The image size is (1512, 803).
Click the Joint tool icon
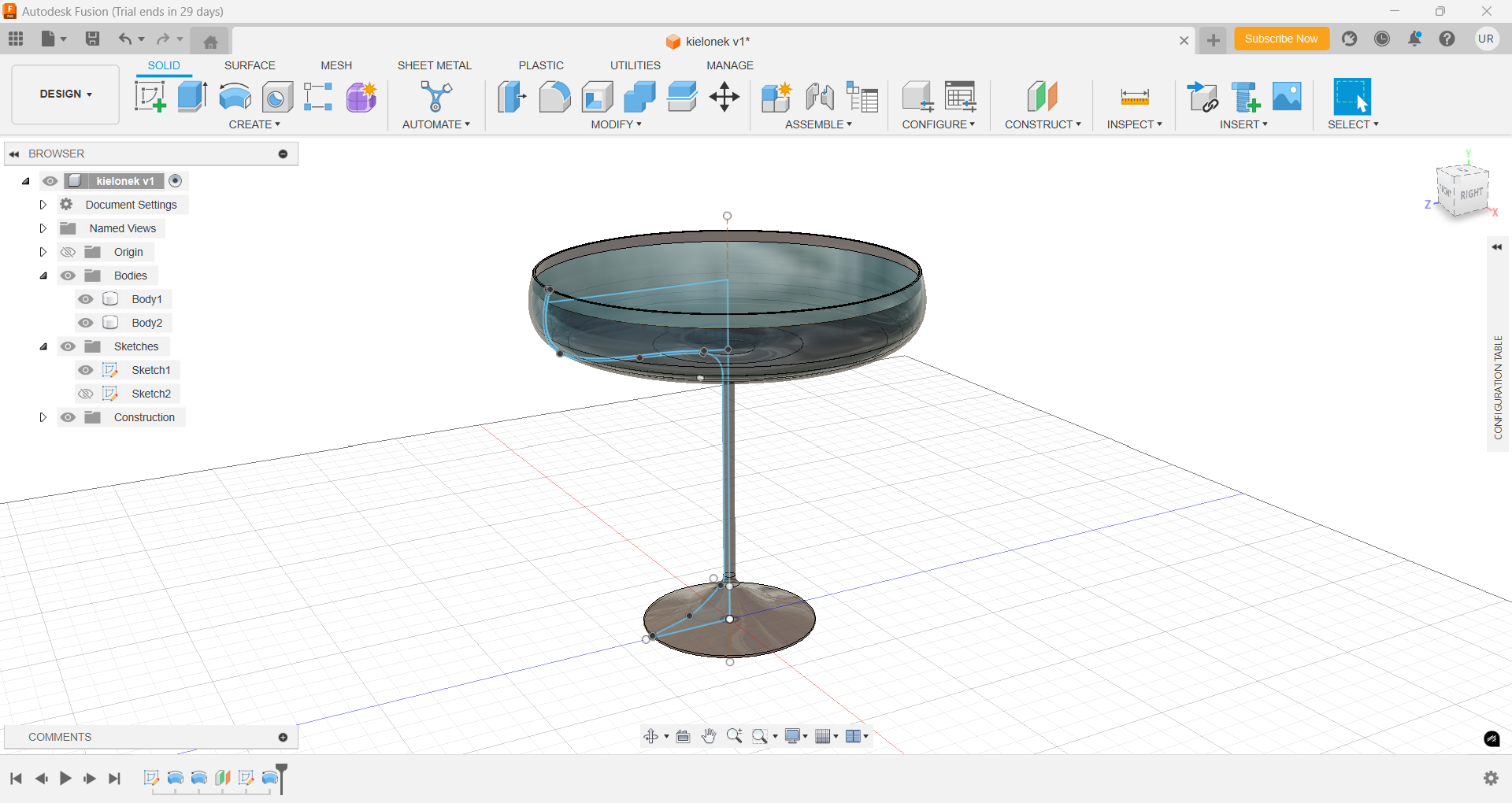tap(820, 97)
